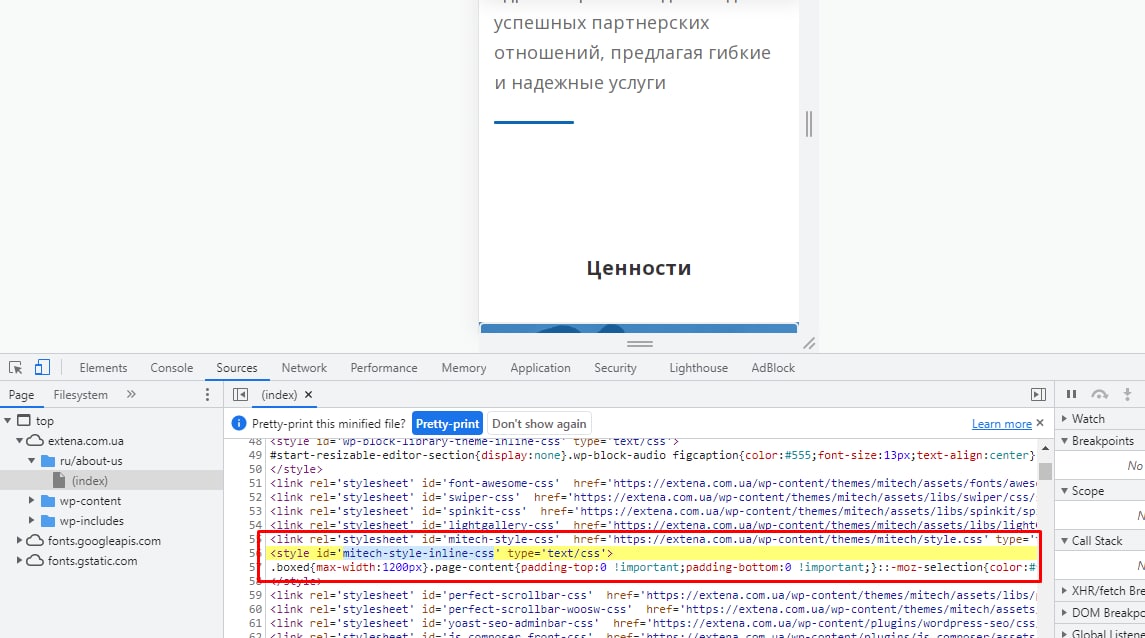The width and height of the screenshot is (1145, 638).
Task: Click the device viewport bottom resize handle
Action: coord(639,343)
